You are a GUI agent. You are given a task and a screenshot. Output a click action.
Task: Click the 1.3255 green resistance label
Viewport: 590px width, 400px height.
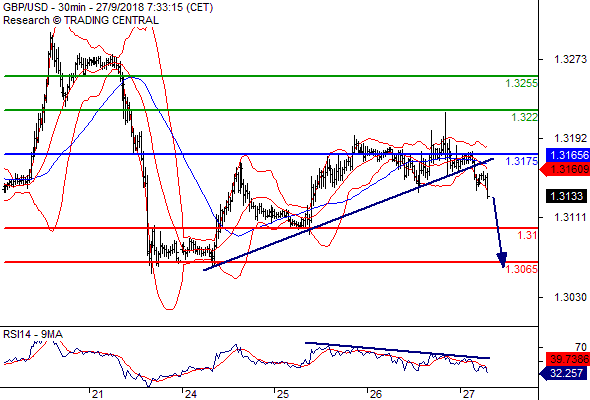pos(521,83)
